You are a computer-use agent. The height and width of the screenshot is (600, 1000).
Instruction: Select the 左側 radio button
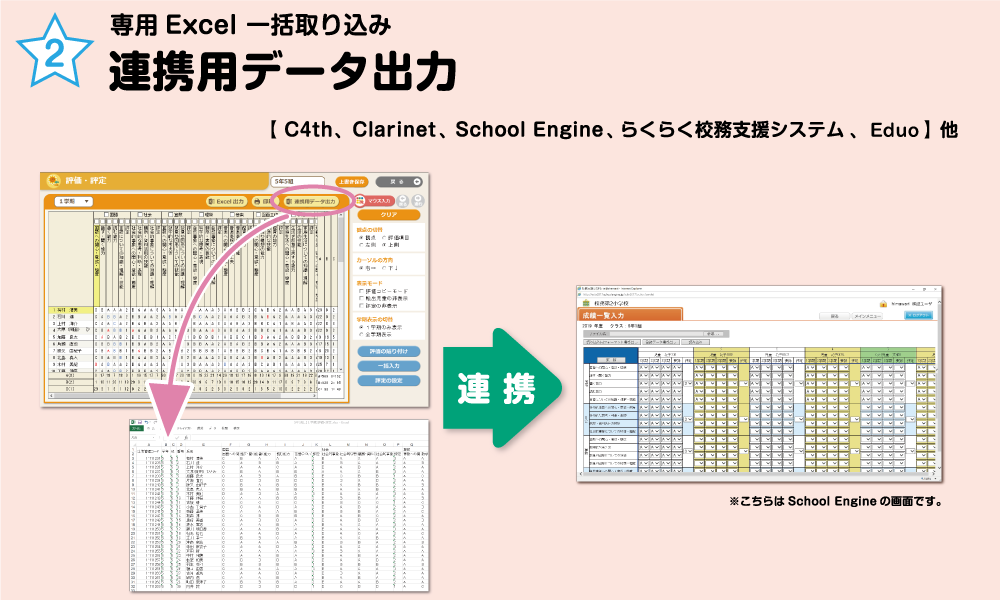(362, 245)
